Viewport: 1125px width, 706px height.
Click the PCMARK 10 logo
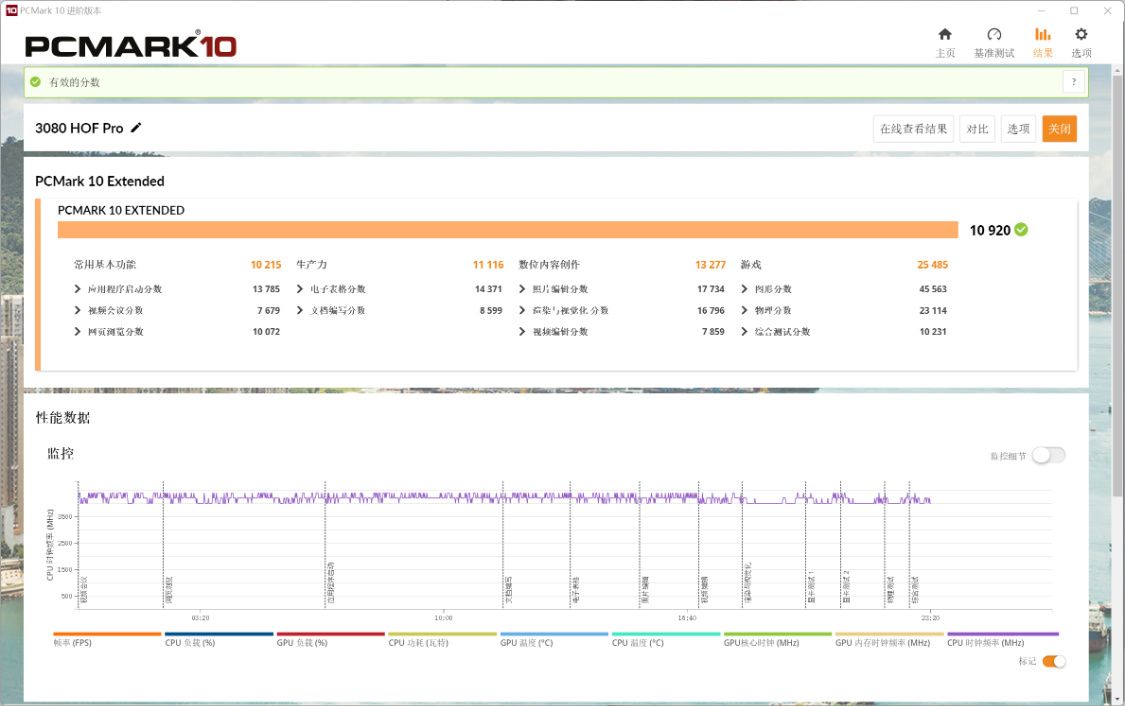click(x=131, y=44)
